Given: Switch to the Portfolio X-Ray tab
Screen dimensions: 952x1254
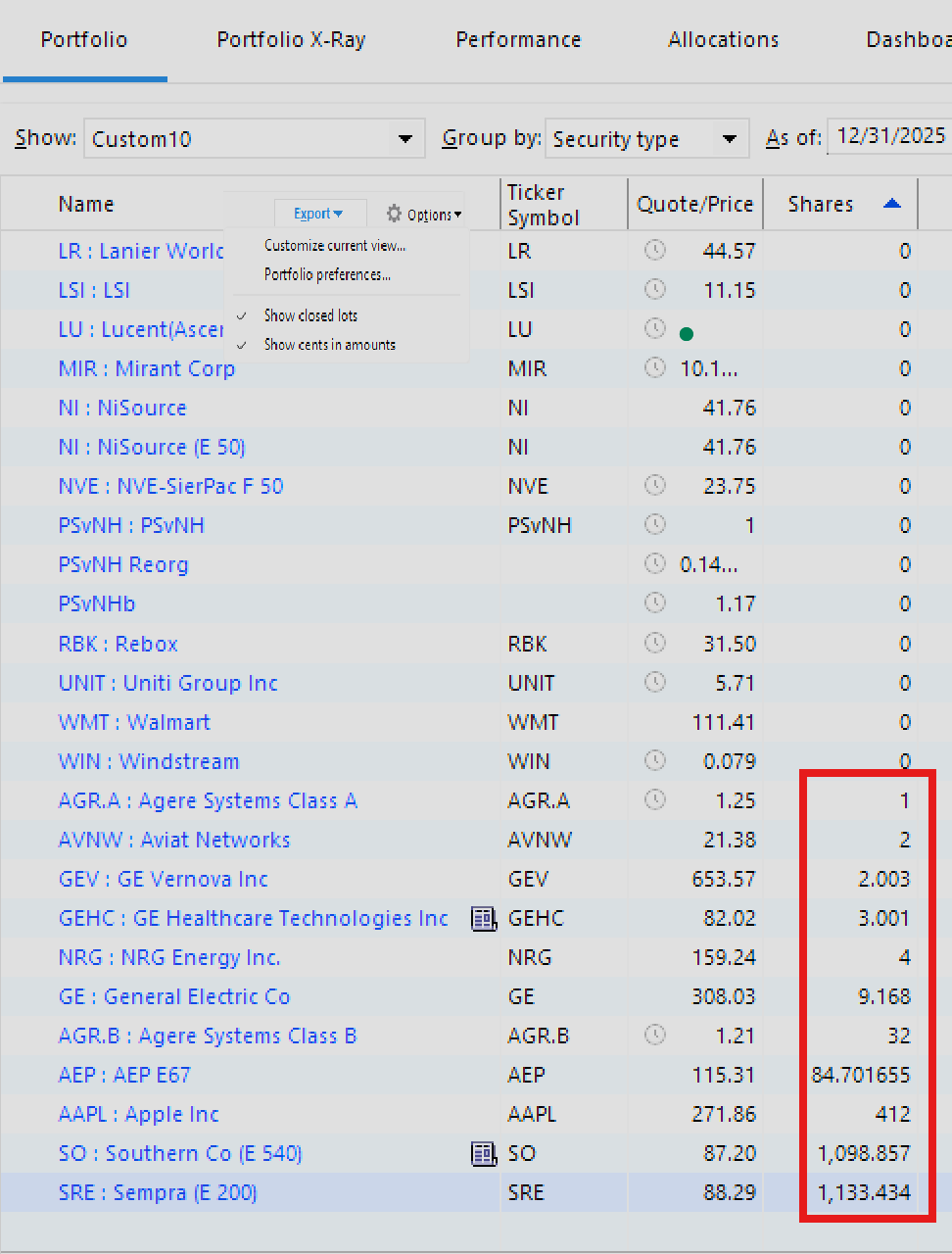Looking at the screenshot, I should tap(291, 40).
